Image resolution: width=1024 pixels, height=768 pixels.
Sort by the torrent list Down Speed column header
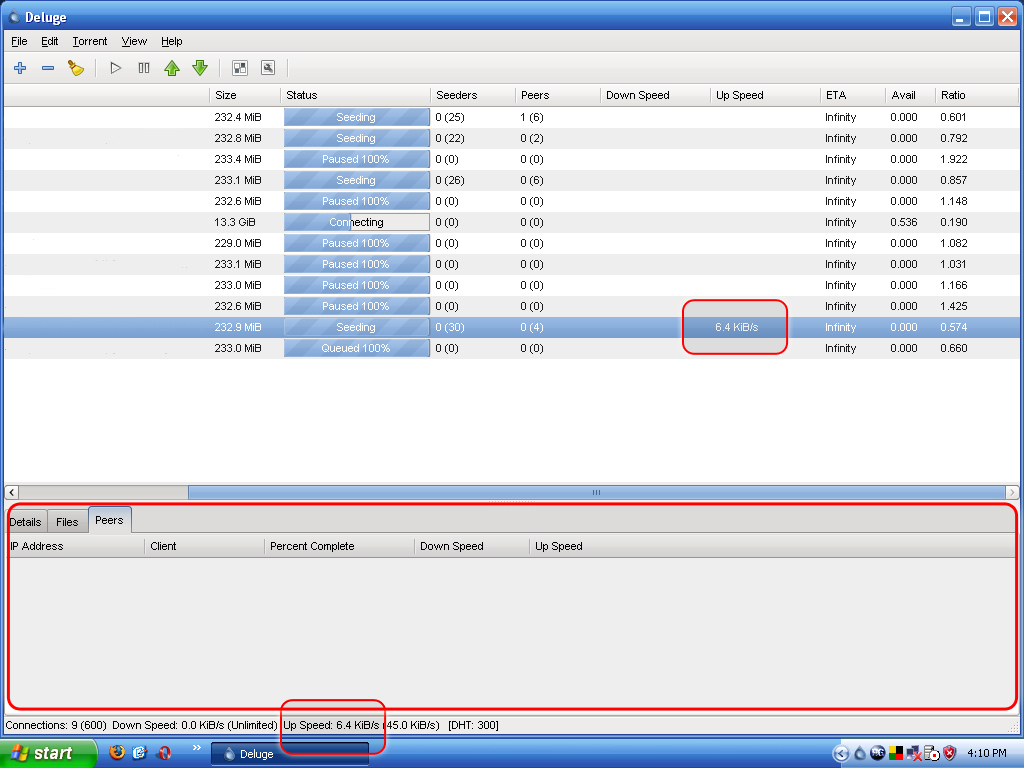[655, 95]
